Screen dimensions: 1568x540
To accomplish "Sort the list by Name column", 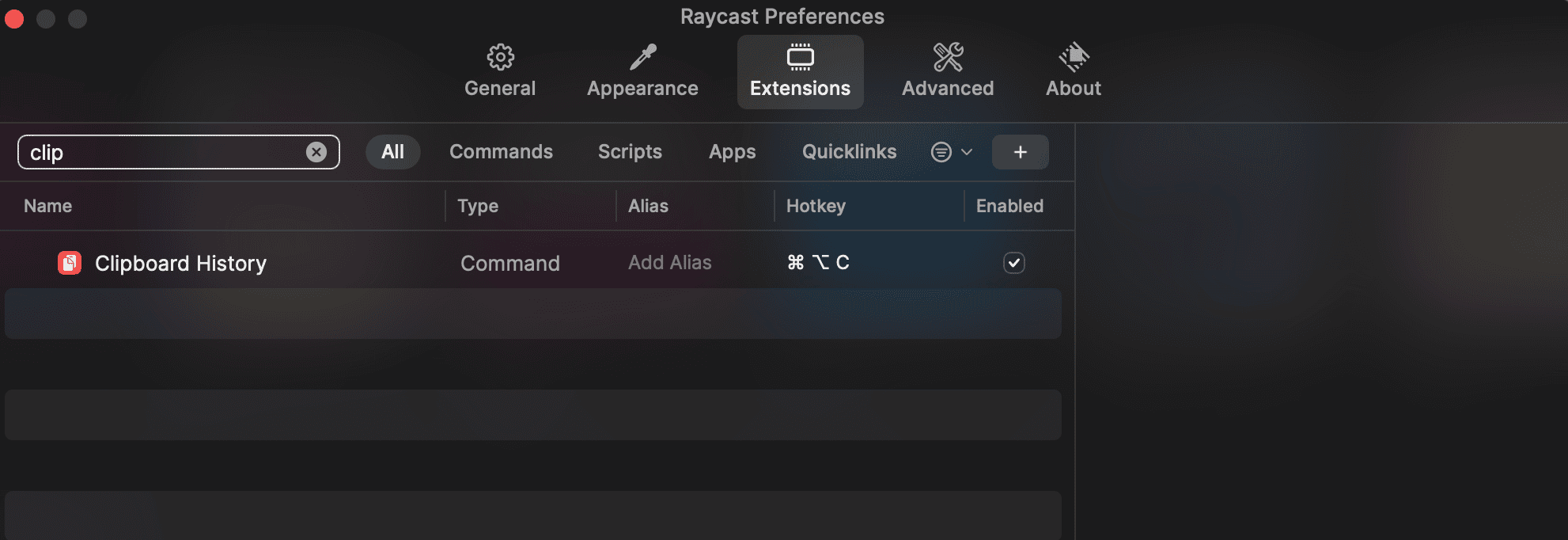I will [48, 206].
